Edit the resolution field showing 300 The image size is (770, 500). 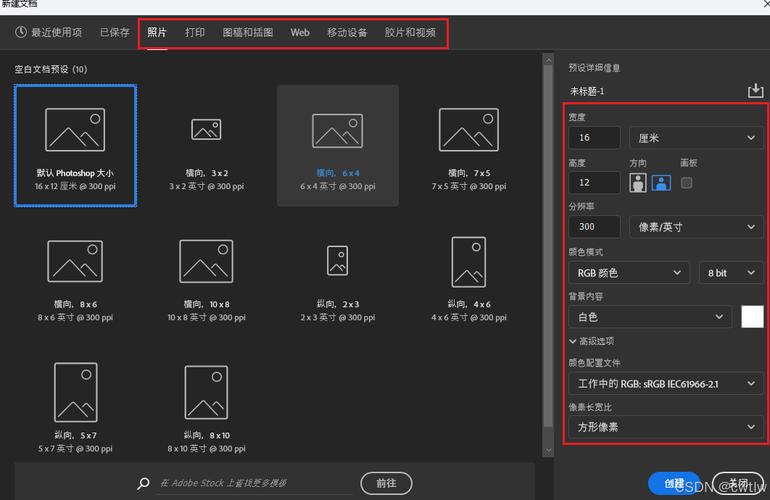coord(594,227)
